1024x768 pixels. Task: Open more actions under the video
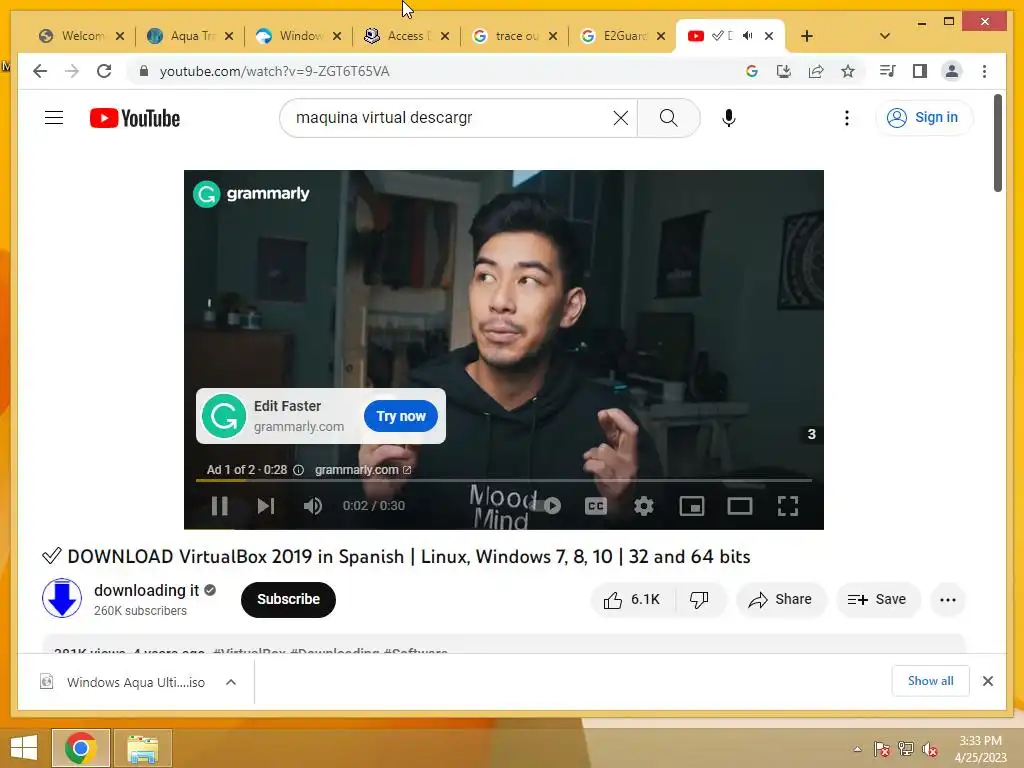tap(948, 600)
